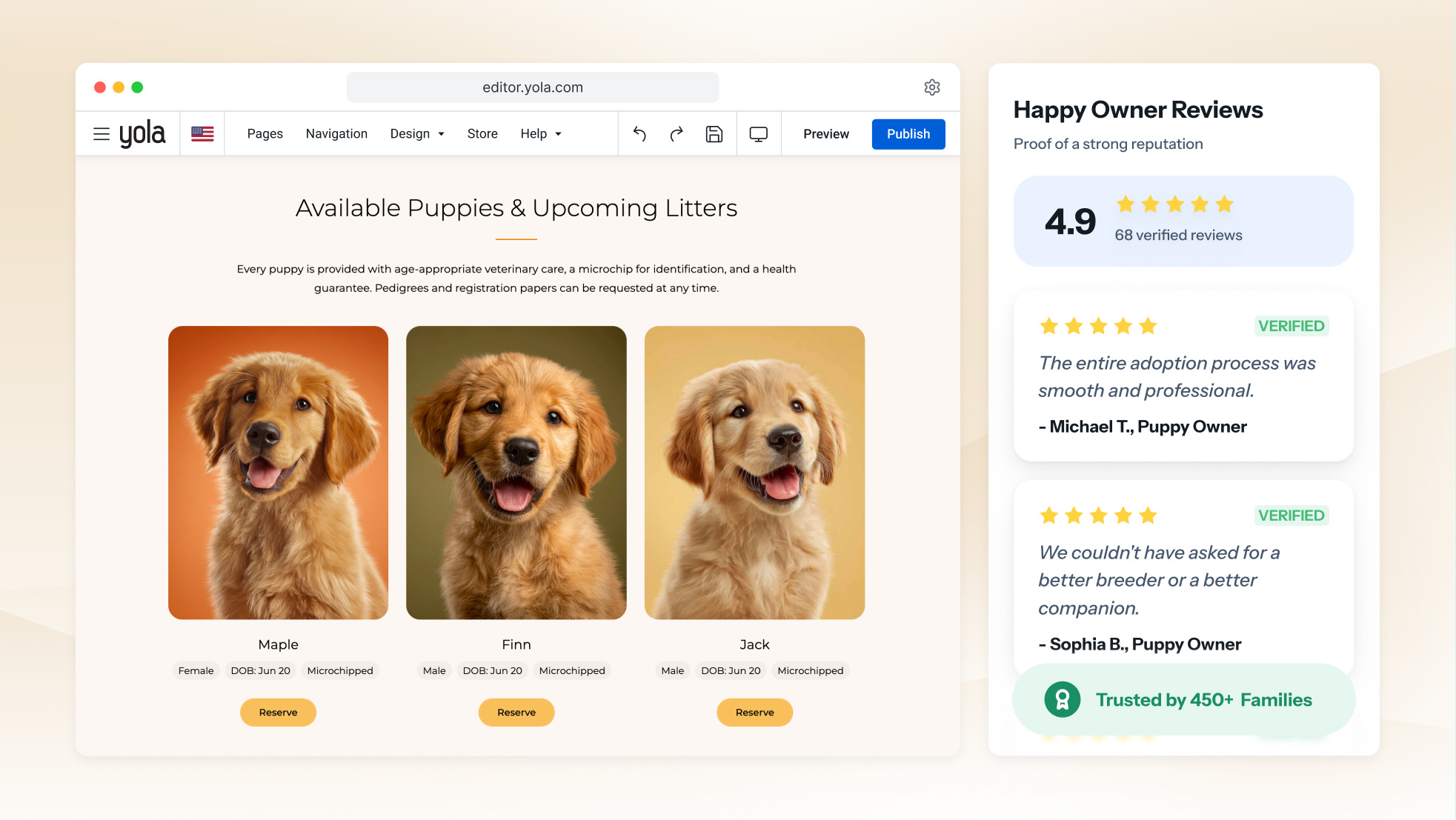1456x820 pixels.
Task: Click the green award badge icon
Action: click(x=1063, y=699)
